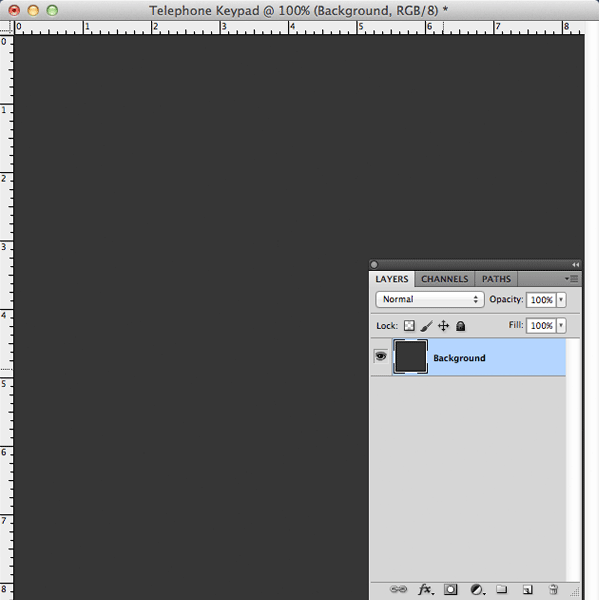Toggle lock all padlock icon

click(x=461, y=326)
